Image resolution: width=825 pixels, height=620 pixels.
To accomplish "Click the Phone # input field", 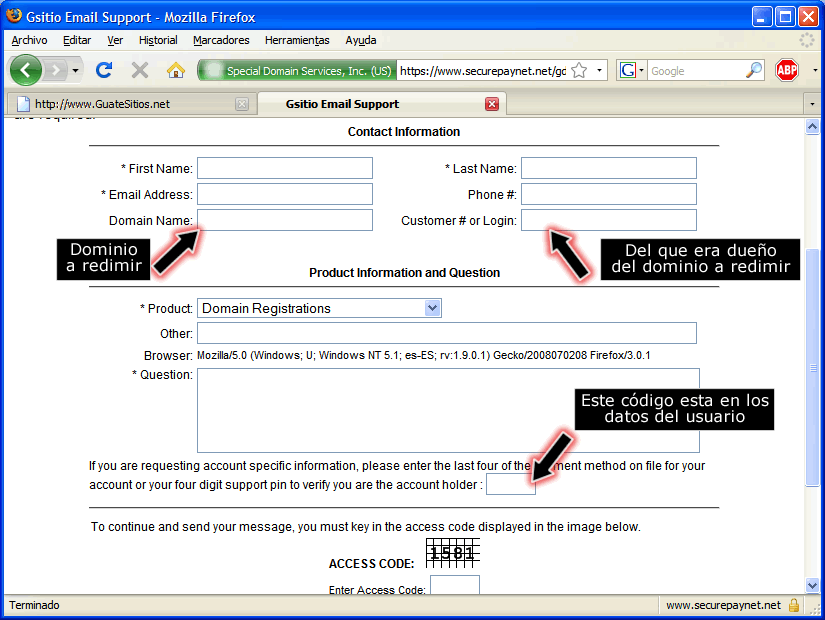I will tap(609, 194).
